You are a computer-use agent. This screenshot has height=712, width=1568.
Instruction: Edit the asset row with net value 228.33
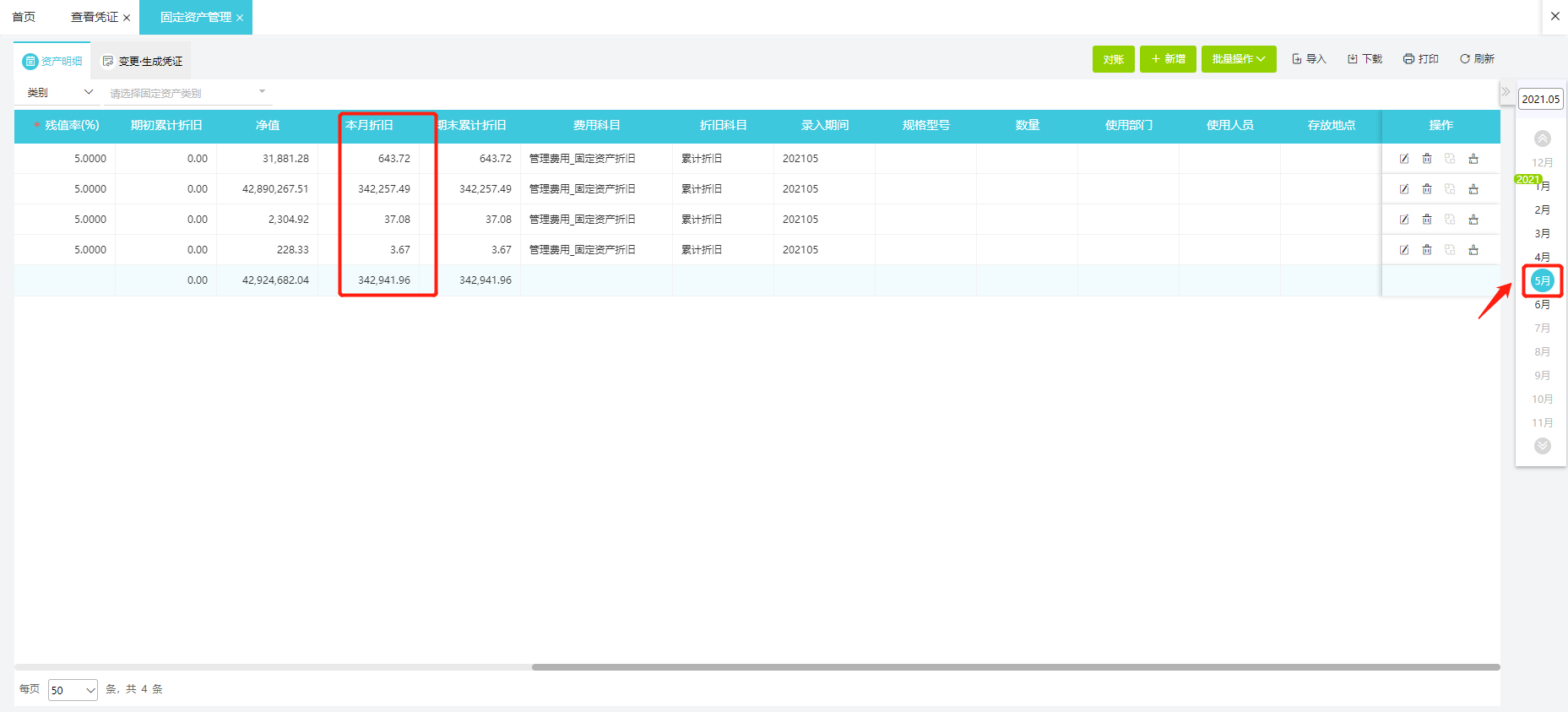tap(1404, 250)
